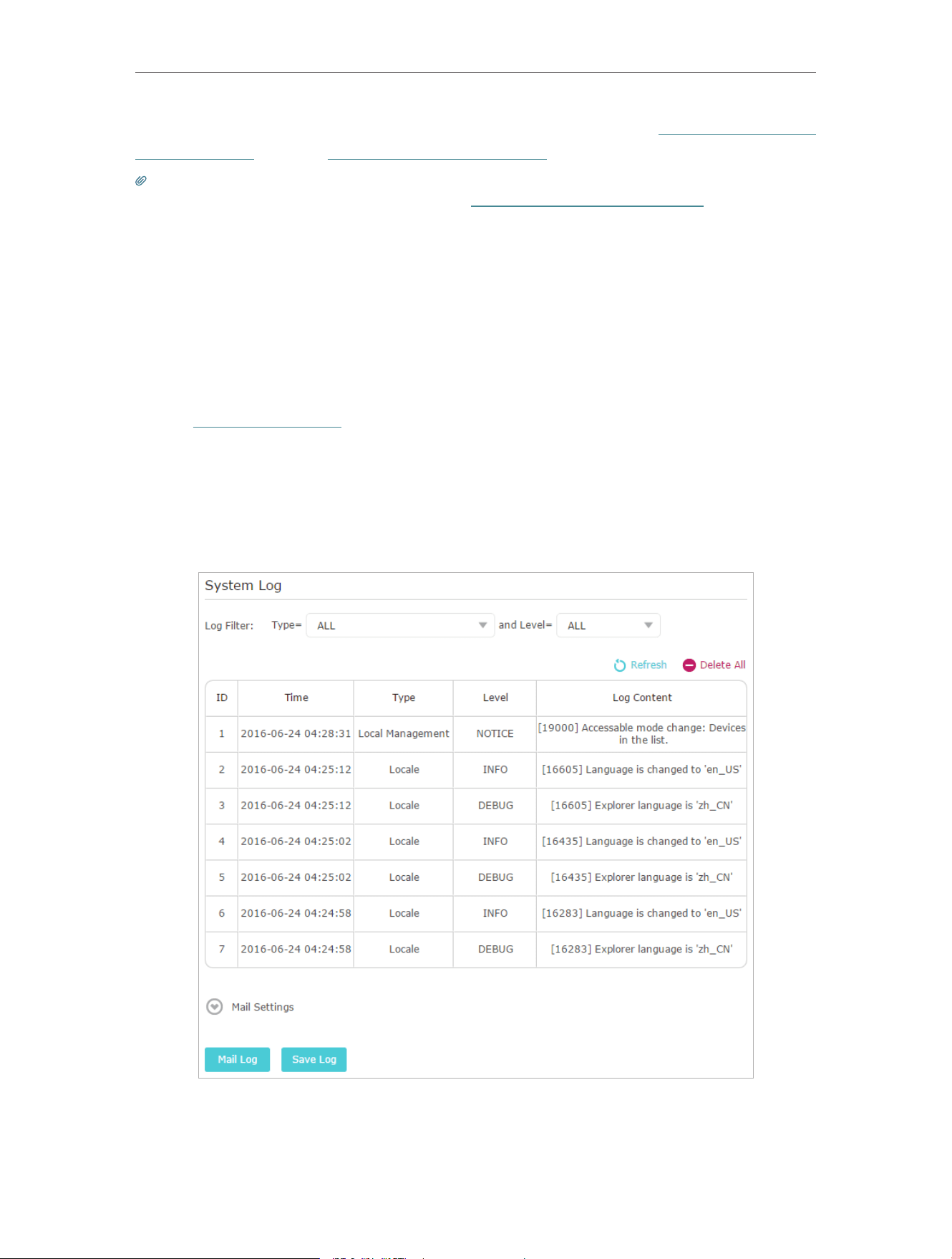Open the Level filter dropdown set to ALL

point(608,625)
